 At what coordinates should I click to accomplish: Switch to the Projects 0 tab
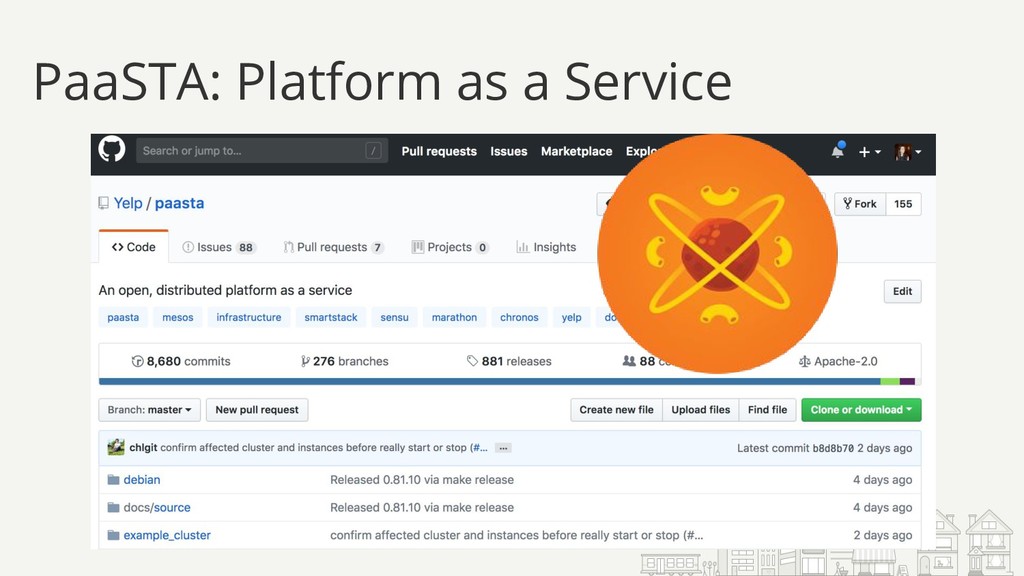point(450,247)
